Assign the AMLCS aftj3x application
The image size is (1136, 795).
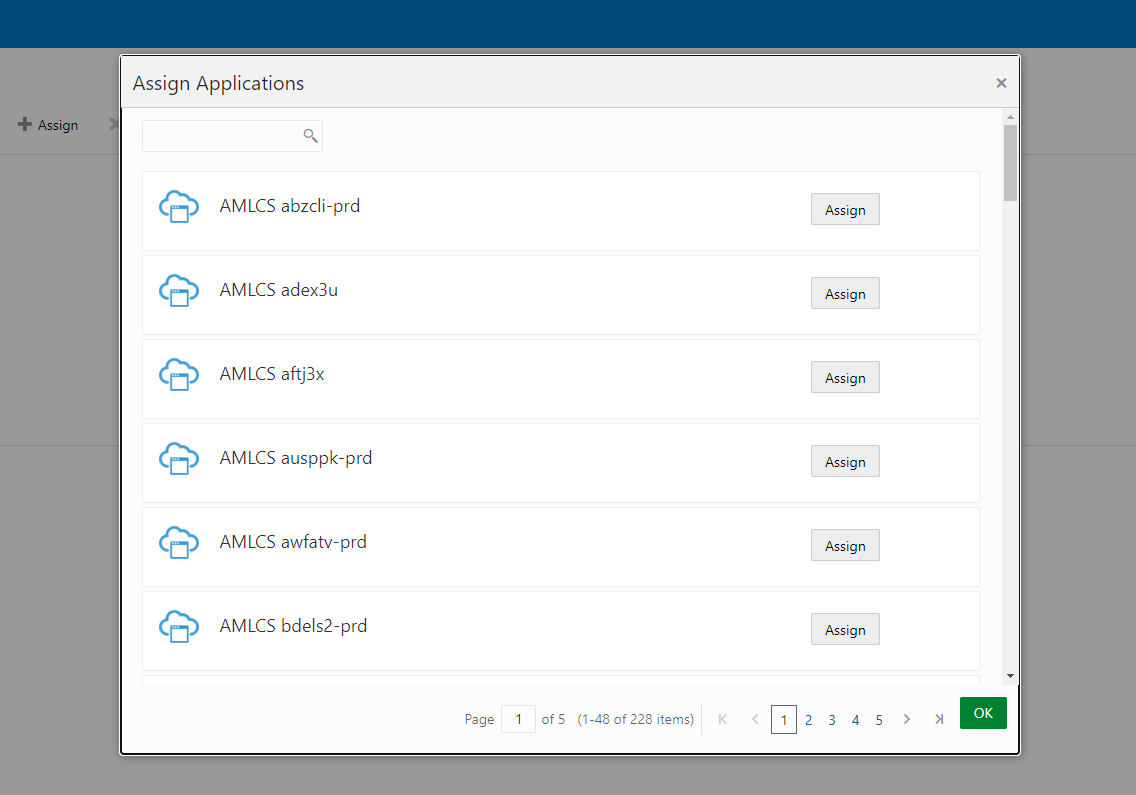pyautogui.click(x=845, y=377)
